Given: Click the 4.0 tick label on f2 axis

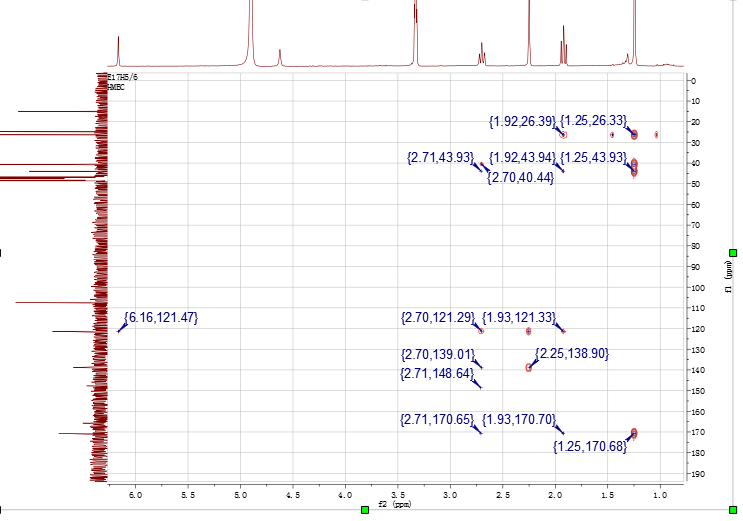Looking at the screenshot, I should (x=345, y=495).
